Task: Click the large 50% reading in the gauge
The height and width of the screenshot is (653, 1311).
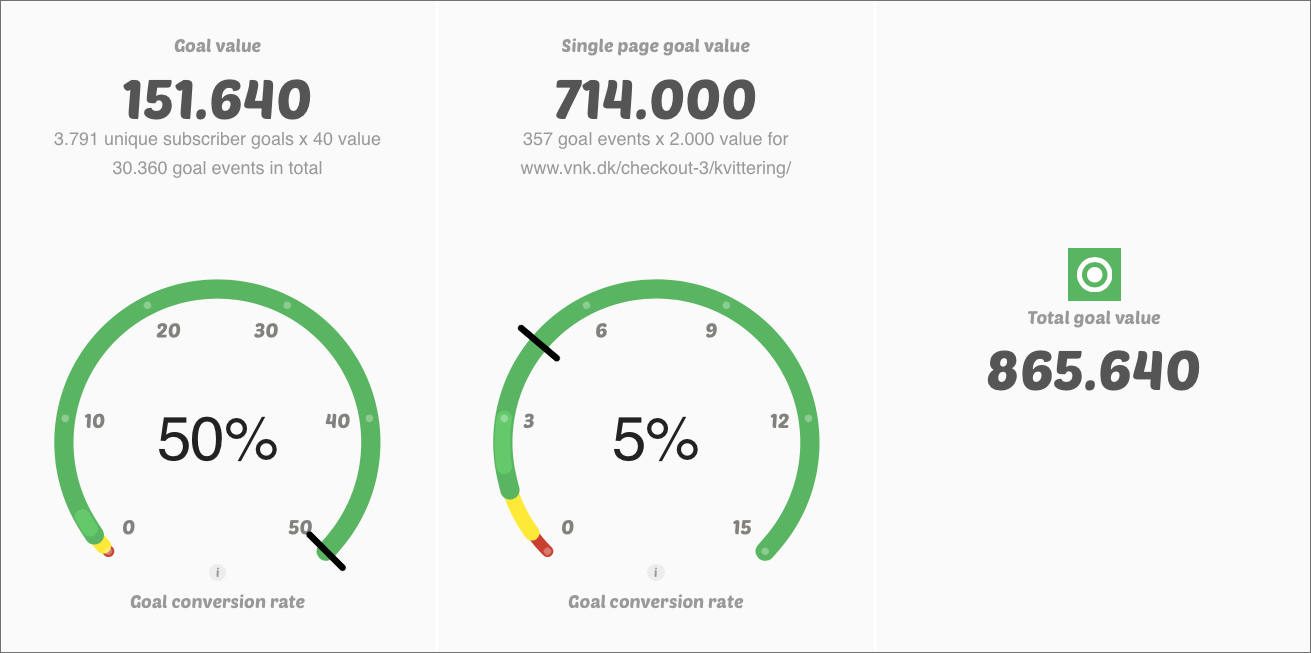Action: 217,440
